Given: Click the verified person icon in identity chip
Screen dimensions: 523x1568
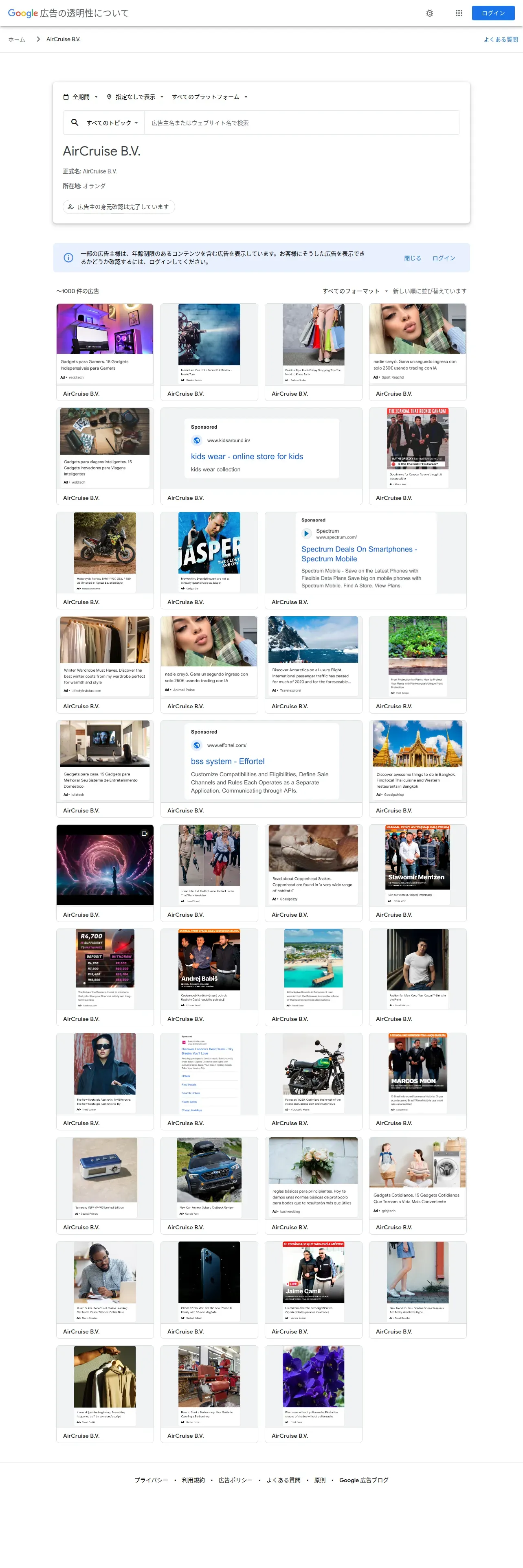Looking at the screenshot, I should (70, 207).
